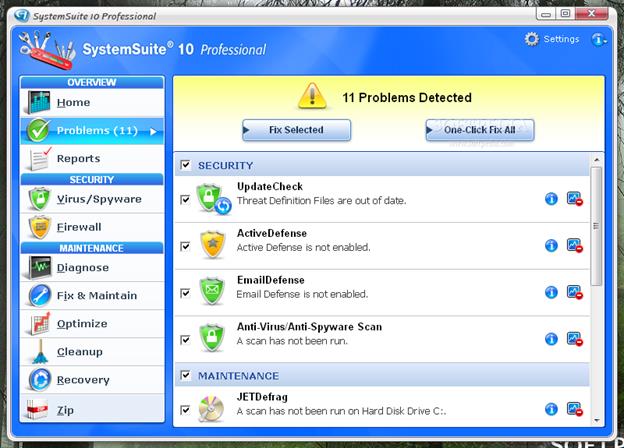Click the yellow warning triangle icon

click(x=312, y=96)
